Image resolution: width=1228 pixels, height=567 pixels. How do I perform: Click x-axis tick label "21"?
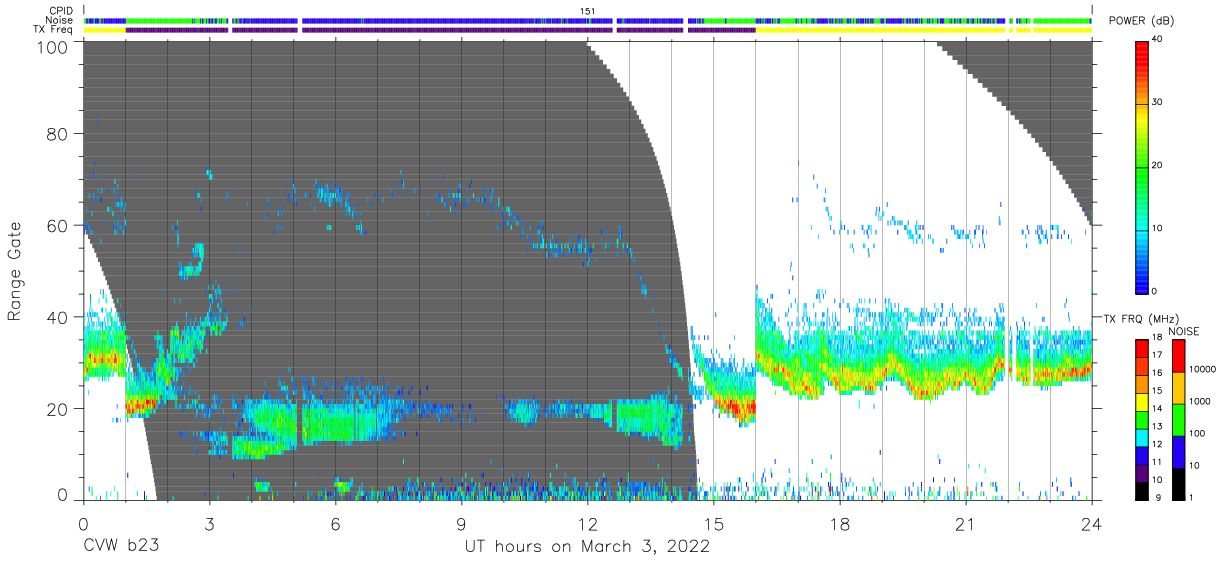click(x=966, y=524)
